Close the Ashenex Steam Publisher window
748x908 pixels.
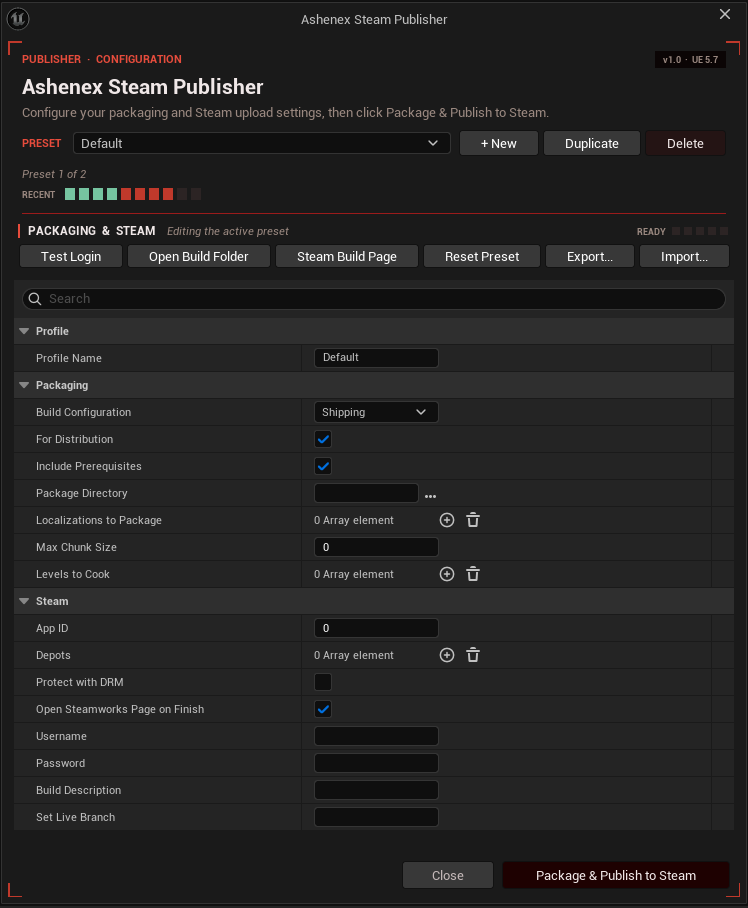click(725, 14)
